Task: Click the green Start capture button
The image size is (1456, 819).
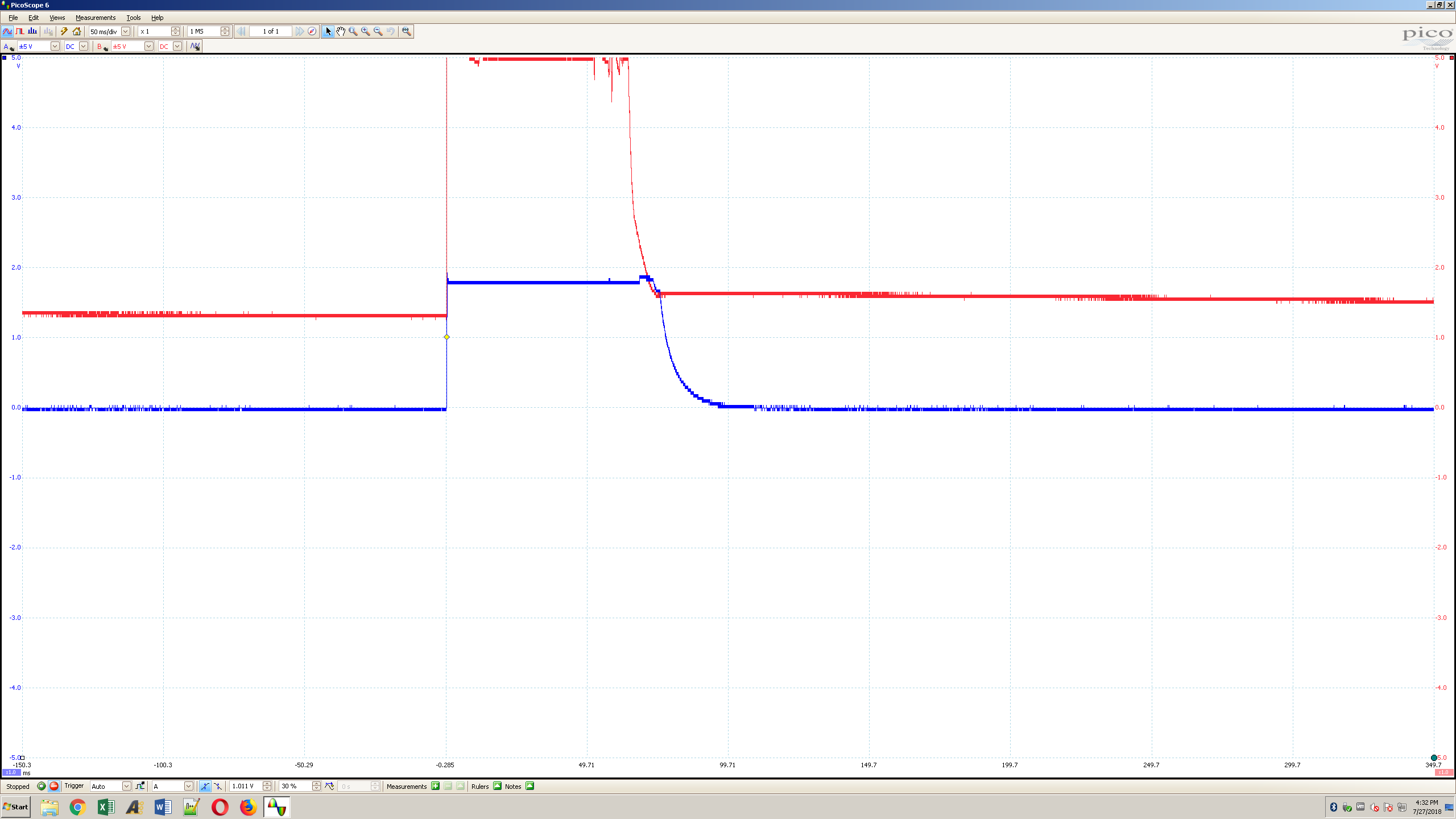Action: pos(41,786)
